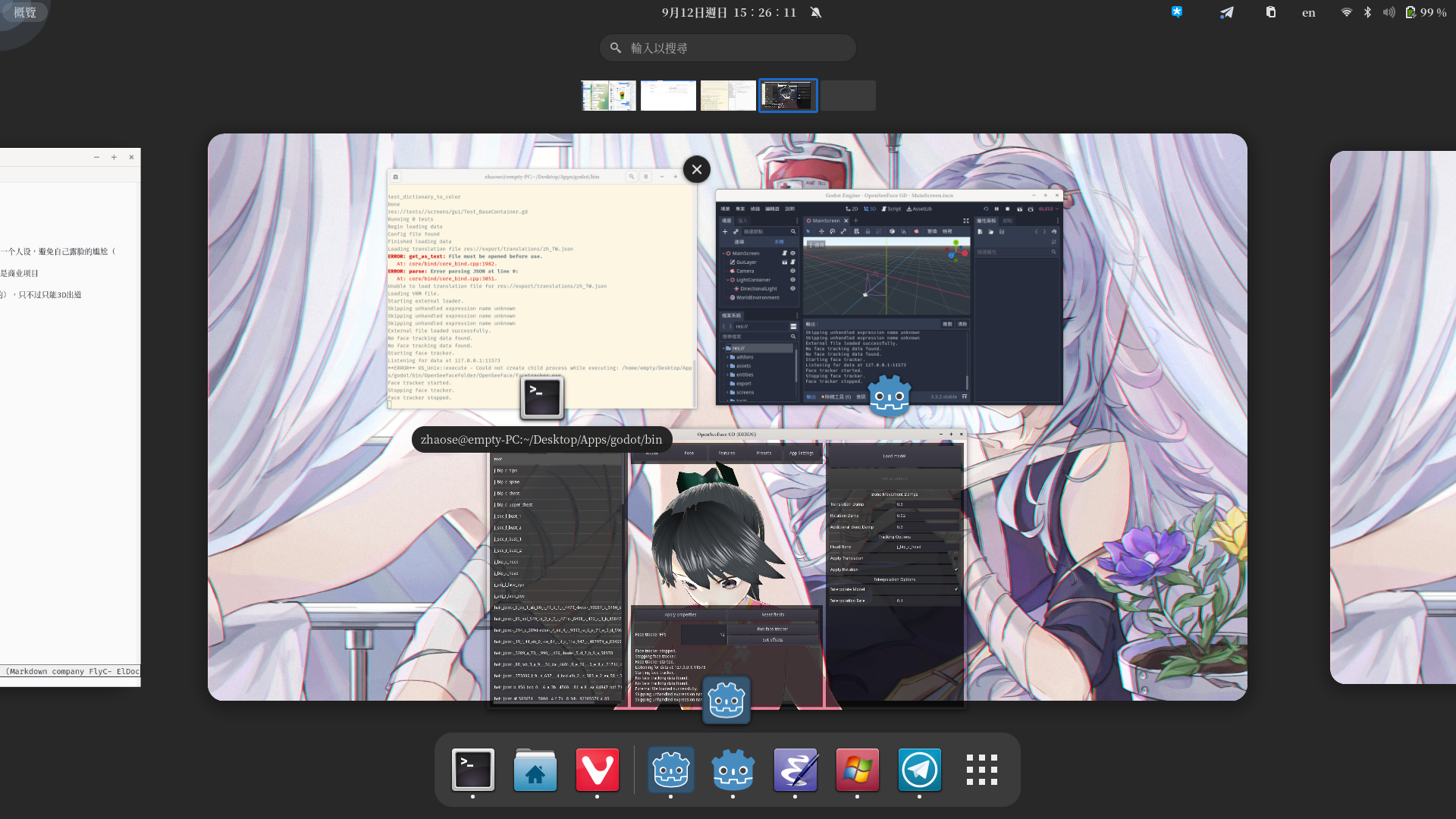This screenshot has height=819, width=1456.
Task: Open the applications grid from the dock
Action: 981,770
